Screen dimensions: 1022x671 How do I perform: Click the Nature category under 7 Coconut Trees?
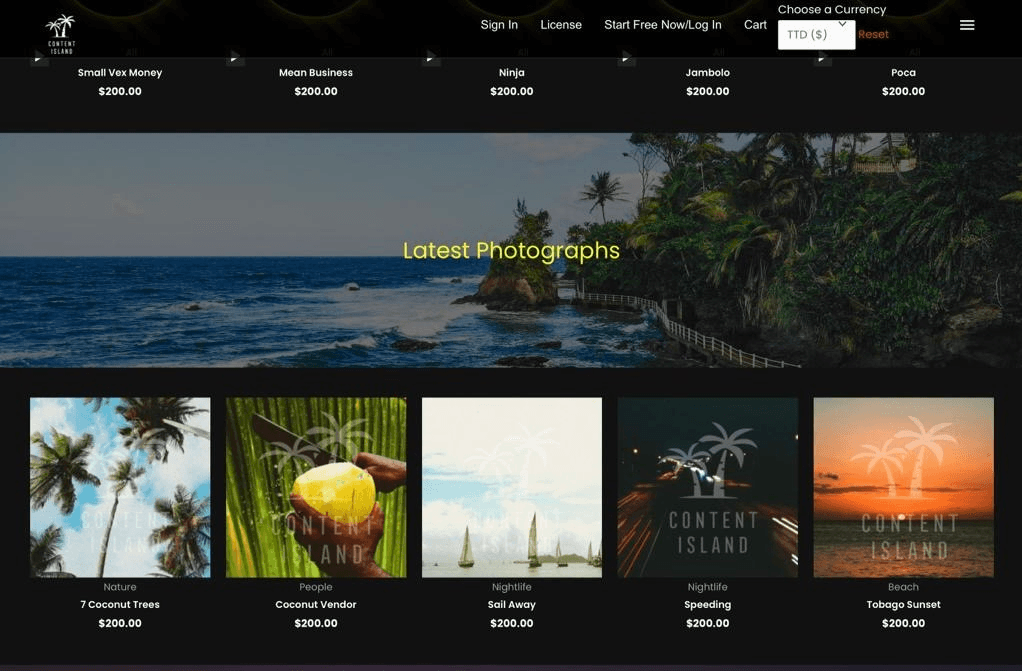[x=120, y=587]
